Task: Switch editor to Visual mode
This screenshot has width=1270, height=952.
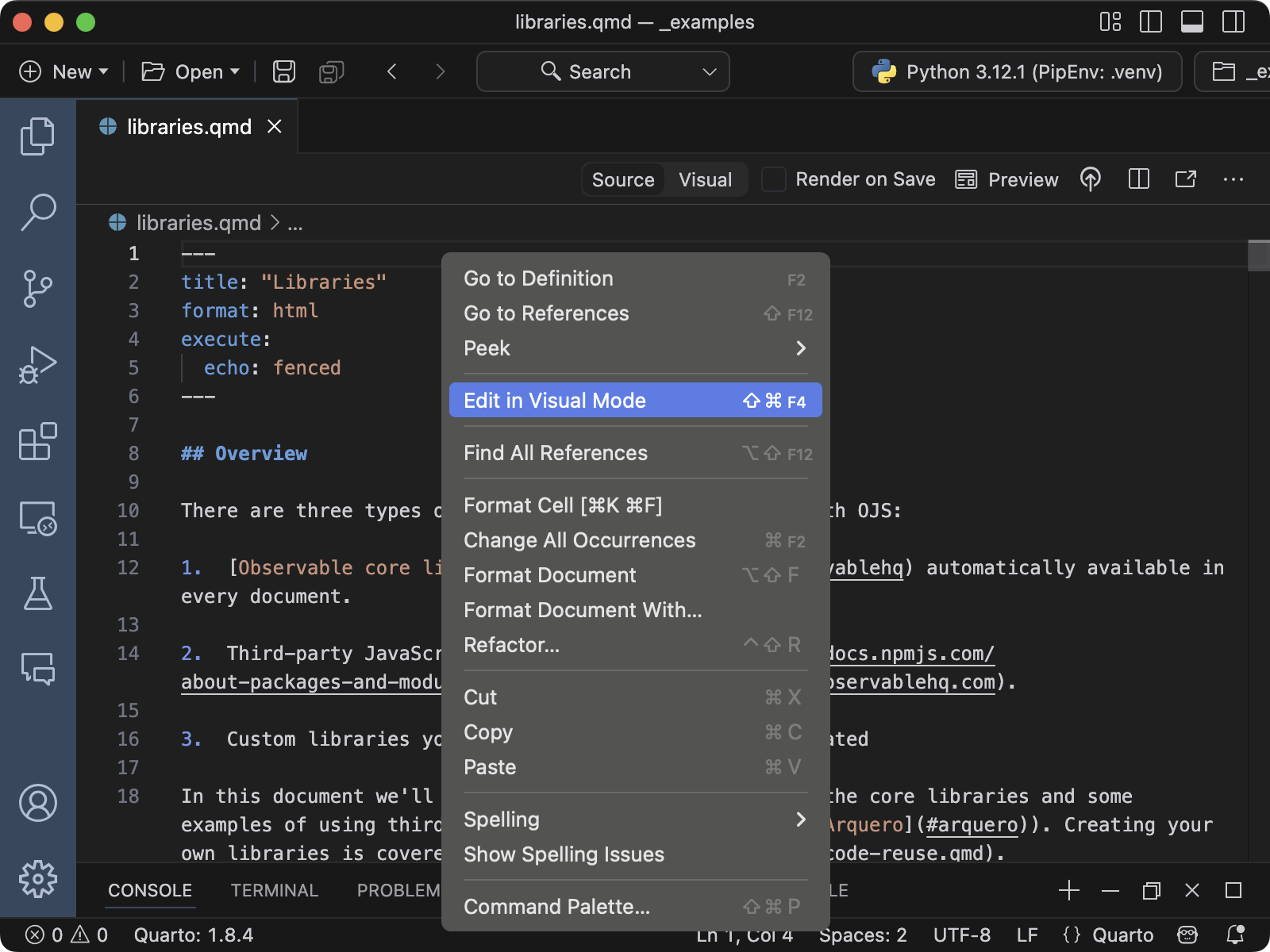Action: [705, 179]
